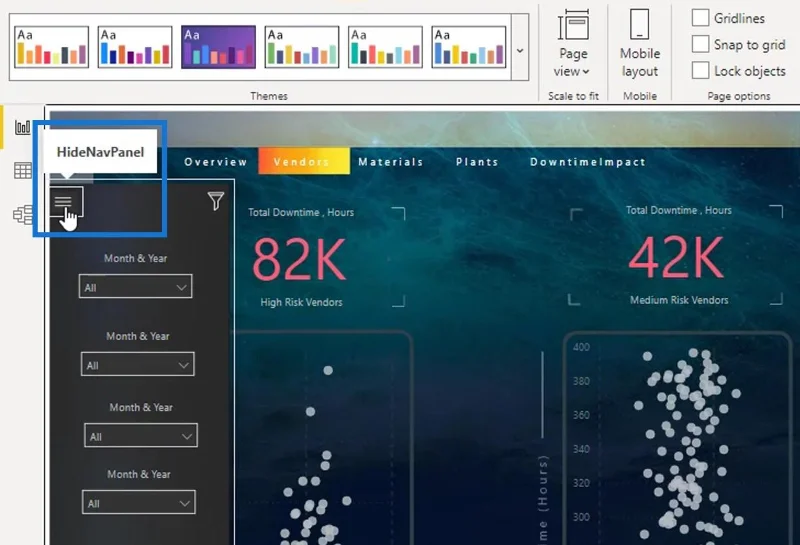Click the 300 axis value label

(x=581, y=517)
